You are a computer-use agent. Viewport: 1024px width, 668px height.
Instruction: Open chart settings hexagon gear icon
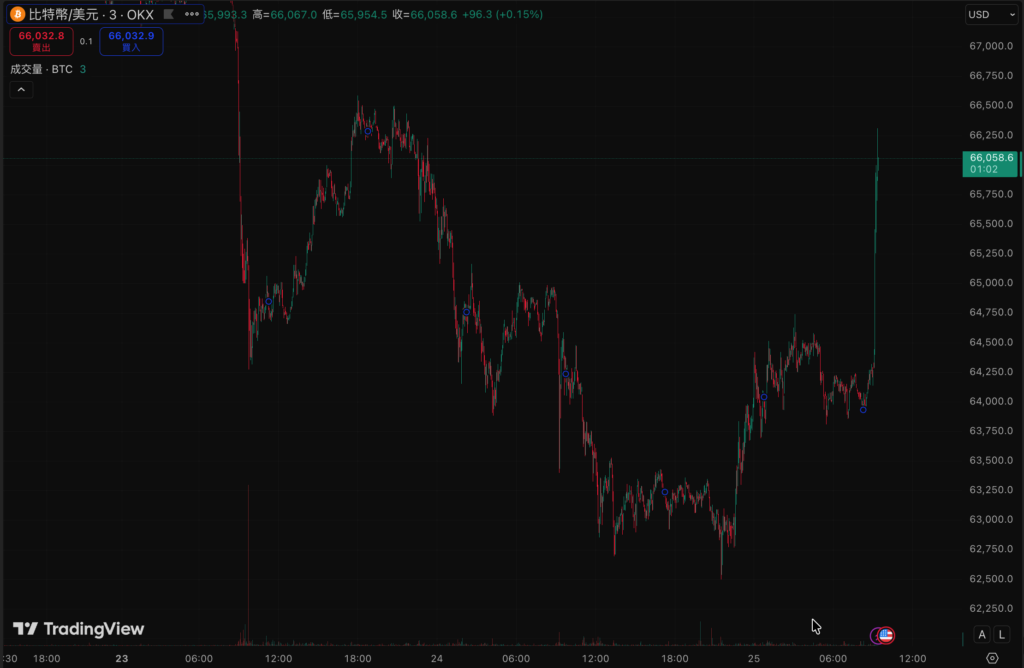click(992, 658)
